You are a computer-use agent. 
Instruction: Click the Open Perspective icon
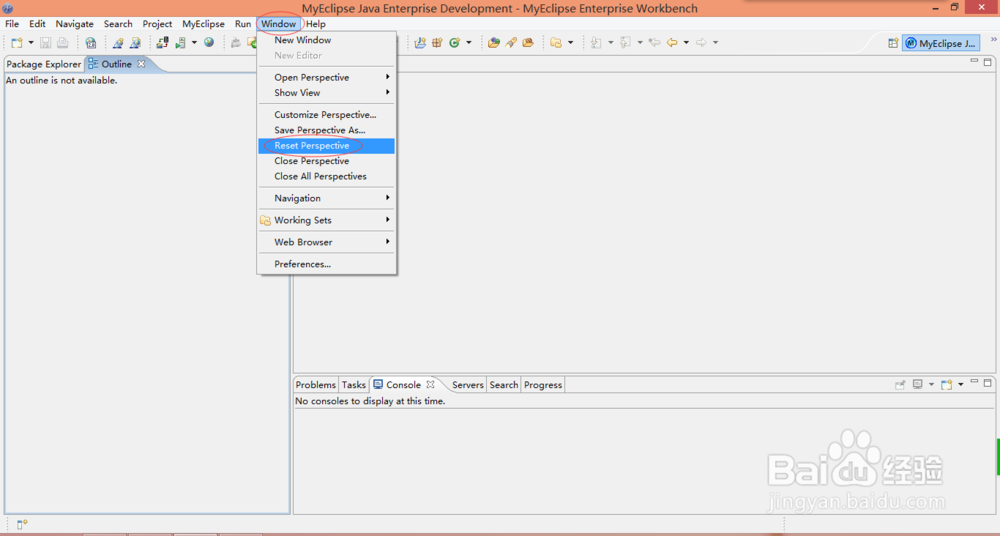893,43
